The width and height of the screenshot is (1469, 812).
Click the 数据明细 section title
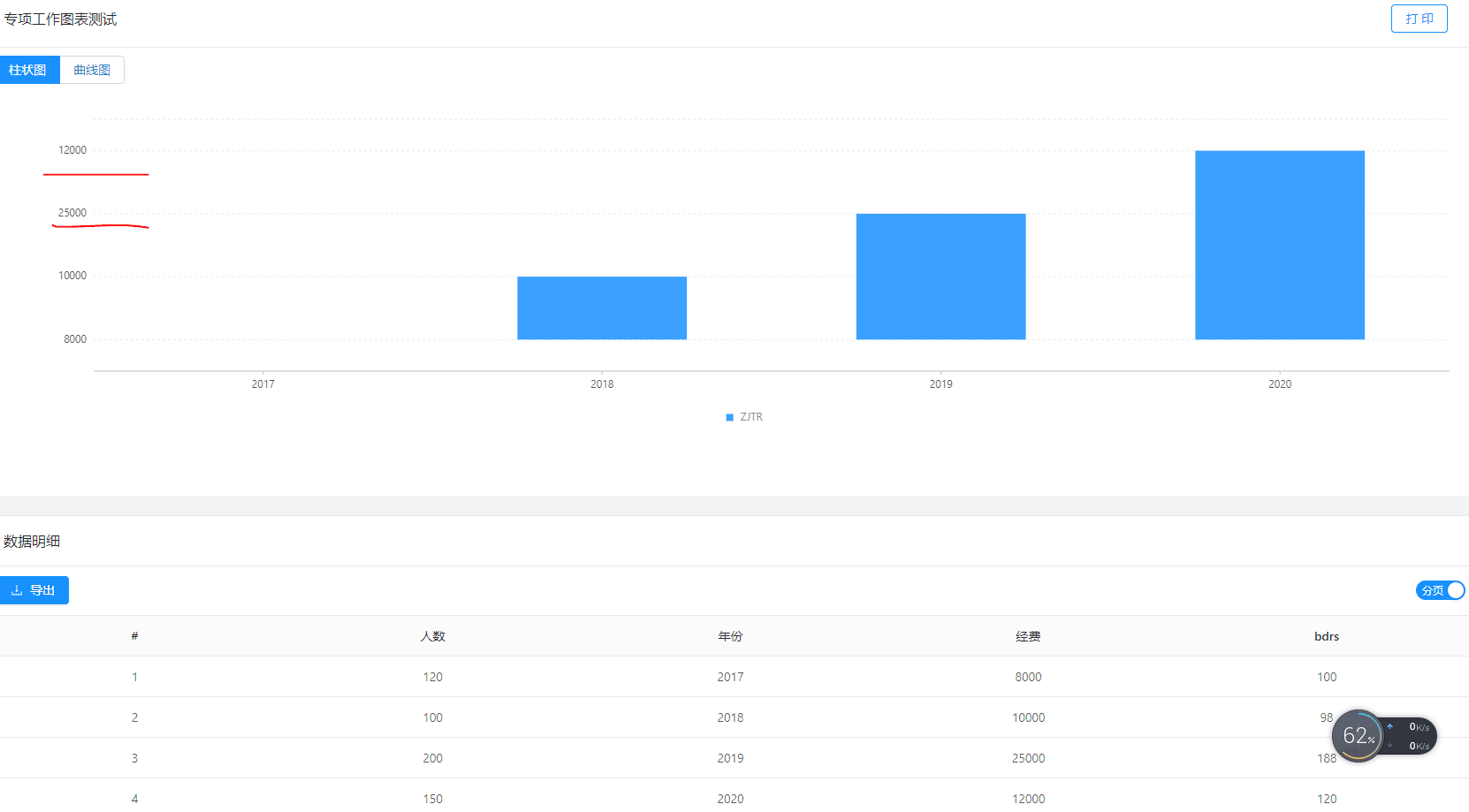32,542
